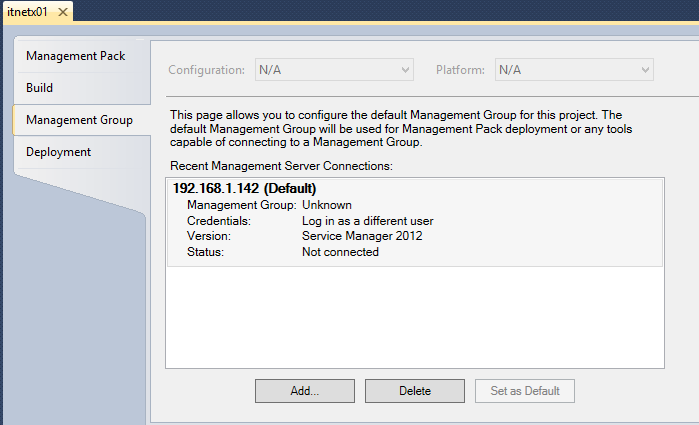The width and height of the screenshot is (699, 425).
Task: Open the Configuration dropdown
Action: (334, 70)
